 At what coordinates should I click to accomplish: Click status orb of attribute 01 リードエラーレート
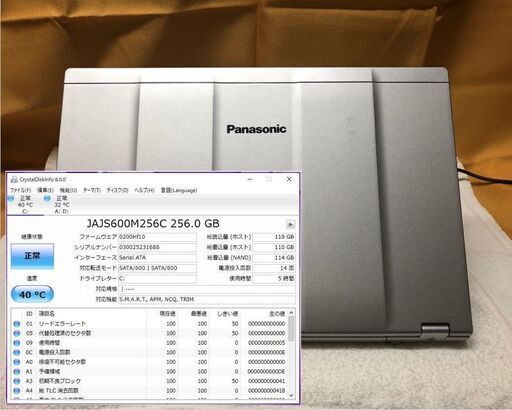click(17, 324)
